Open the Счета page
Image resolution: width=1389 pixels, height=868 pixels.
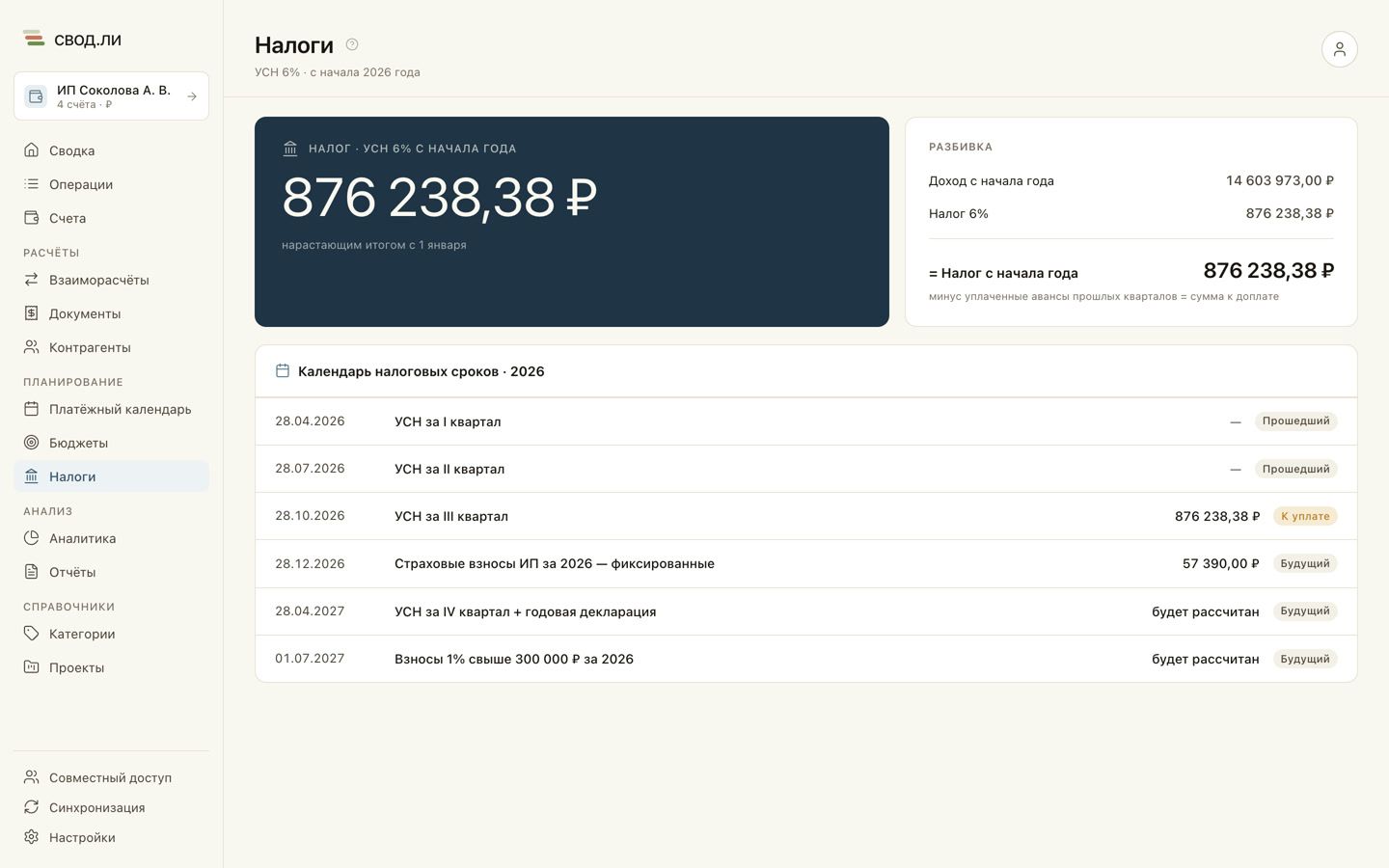point(111,218)
